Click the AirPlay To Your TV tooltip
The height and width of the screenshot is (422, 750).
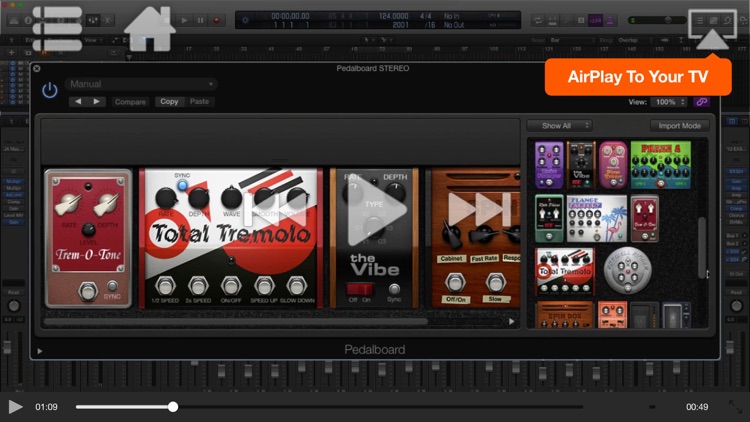point(638,77)
